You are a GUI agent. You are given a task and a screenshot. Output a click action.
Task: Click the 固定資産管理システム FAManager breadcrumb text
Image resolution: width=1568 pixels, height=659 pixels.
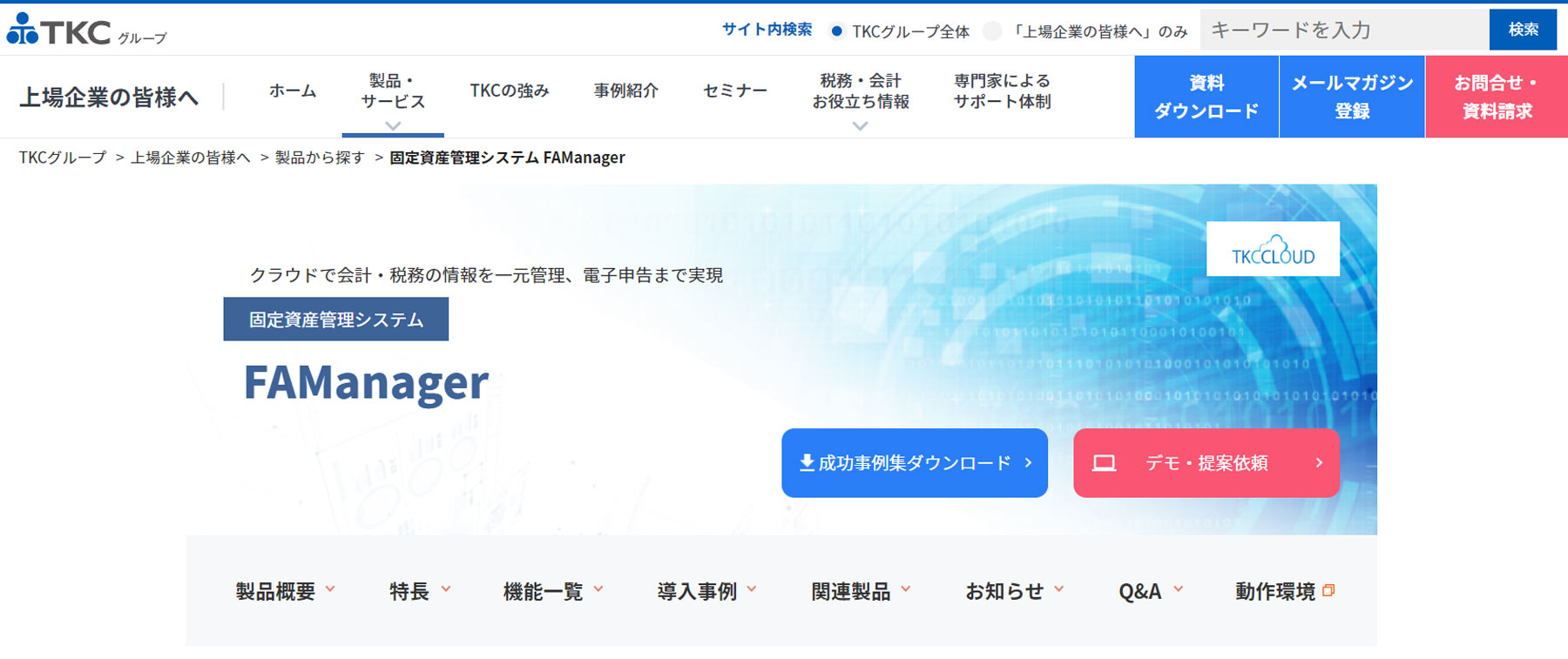point(507,158)
